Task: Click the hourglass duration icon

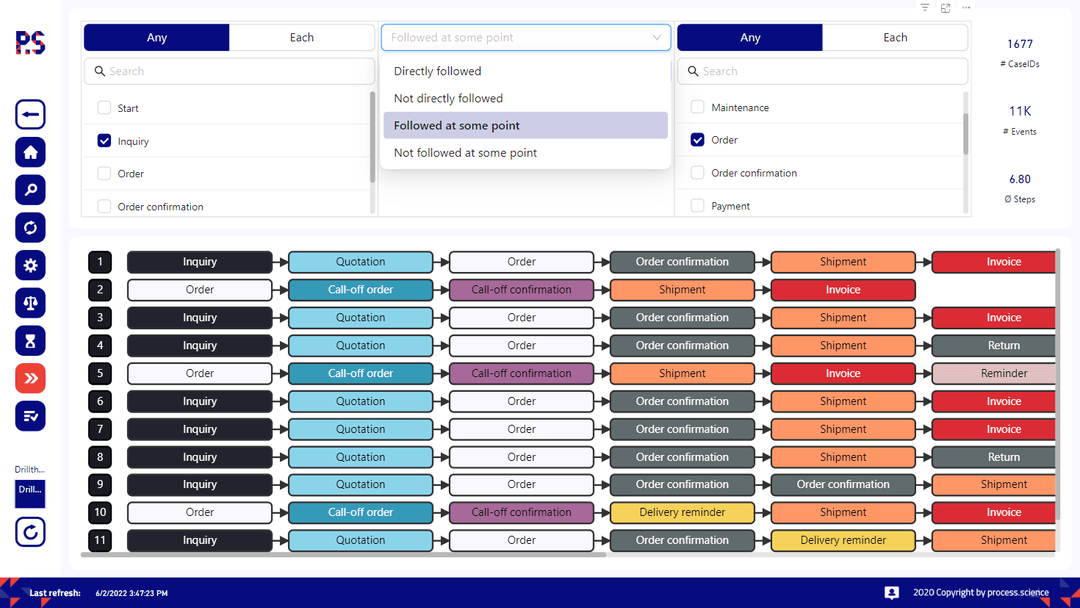Action: click(x=30, y=340)
